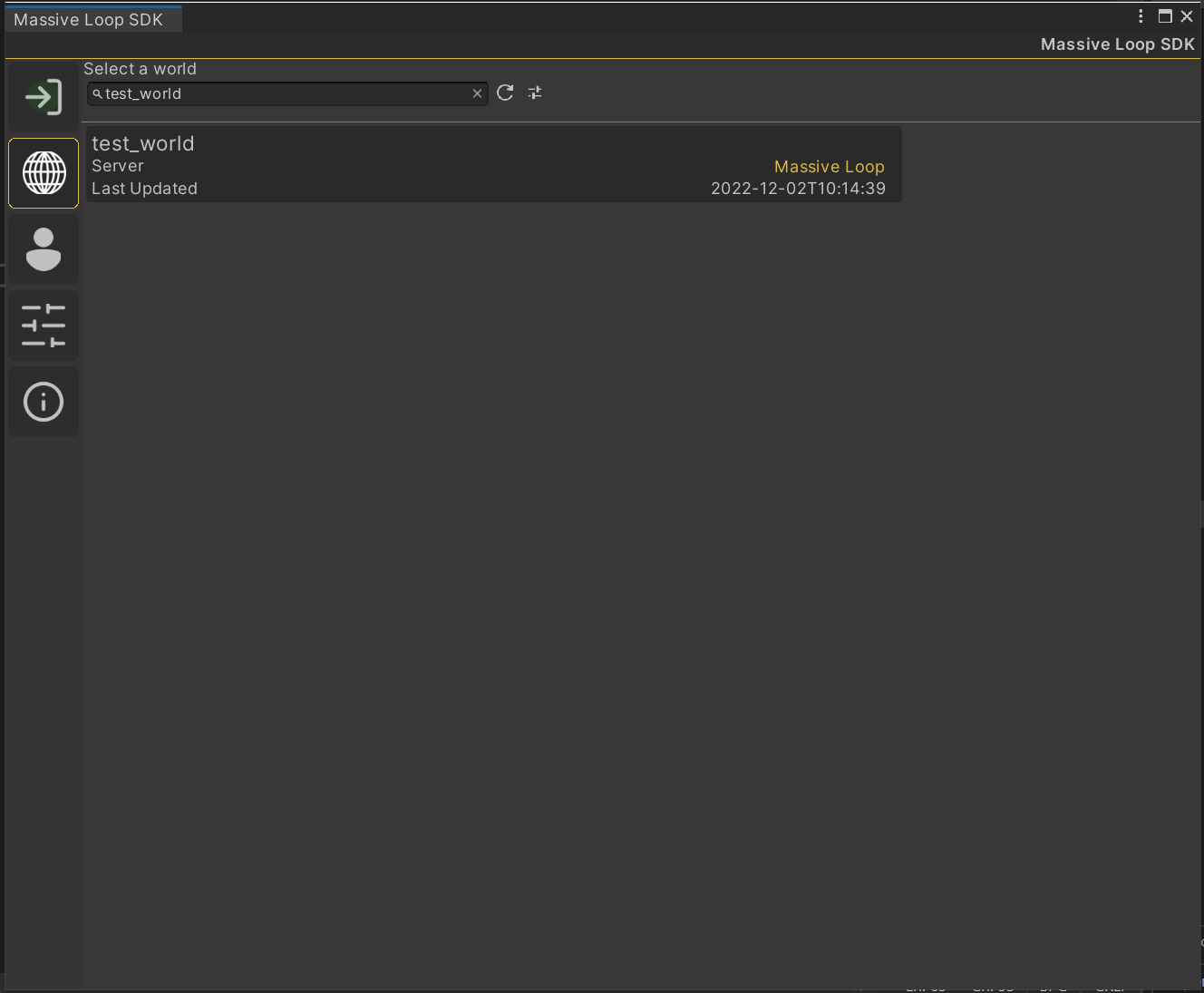
Task: Select the test_world list entry
Action: coord(493,165)
